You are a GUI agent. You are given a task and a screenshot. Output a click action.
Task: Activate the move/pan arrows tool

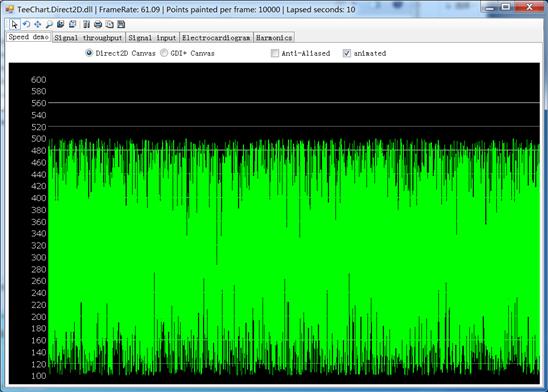click(x=37, y=24)
